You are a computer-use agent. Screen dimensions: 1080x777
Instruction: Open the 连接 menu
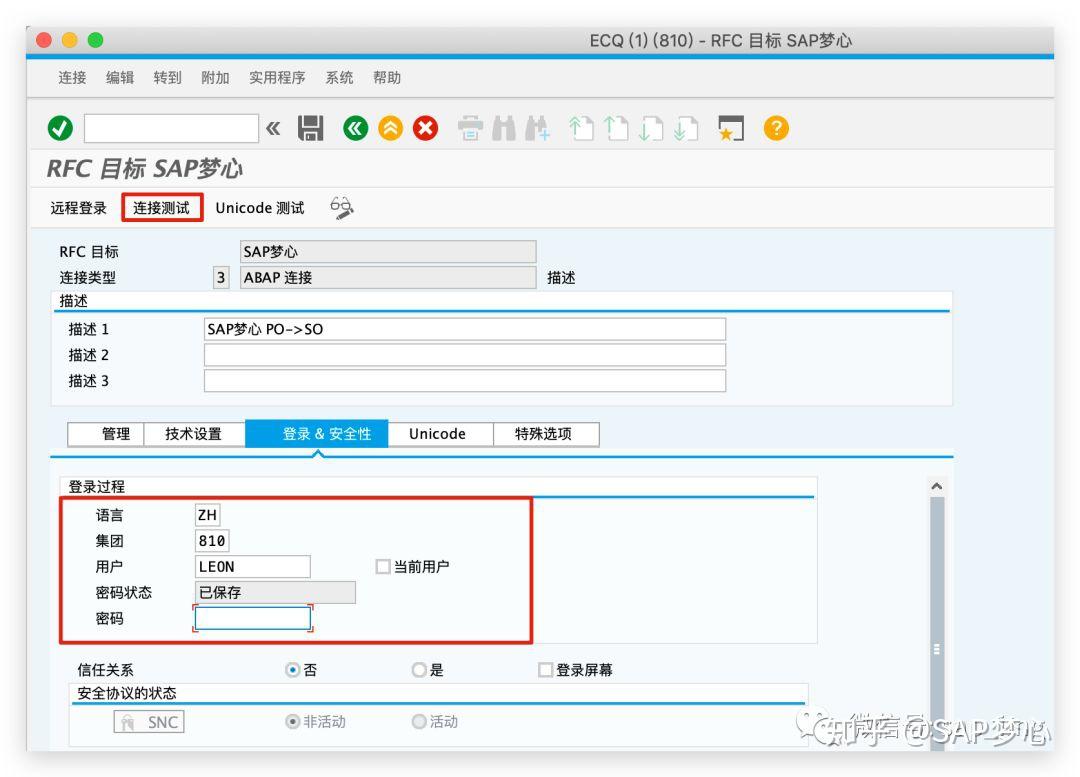click(72, 78)
